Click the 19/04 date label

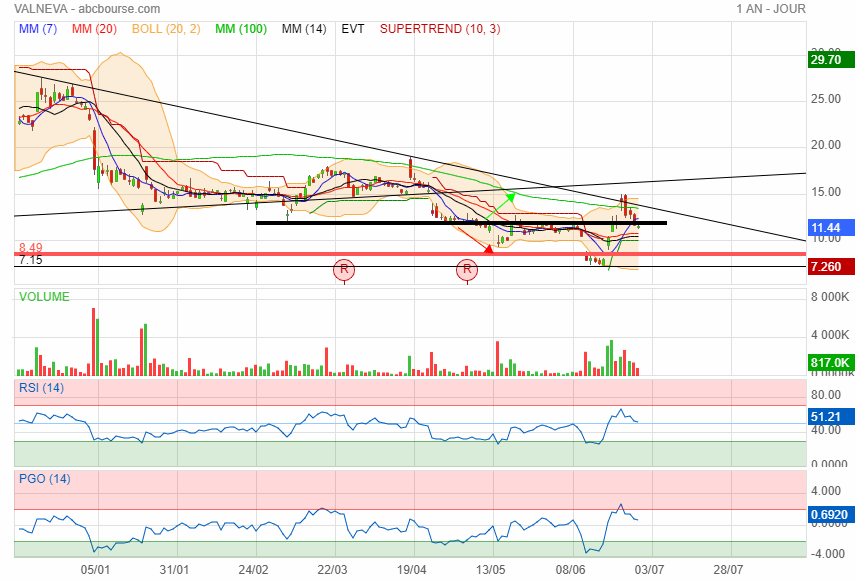tap(412, 570)
